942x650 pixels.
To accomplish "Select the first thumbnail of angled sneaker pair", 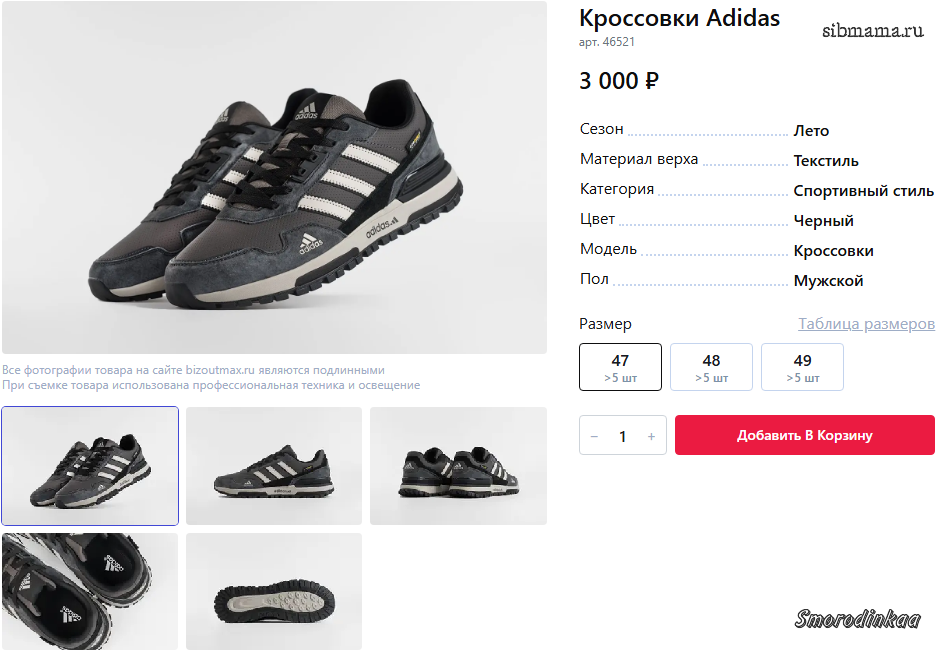I will [90, 466].
